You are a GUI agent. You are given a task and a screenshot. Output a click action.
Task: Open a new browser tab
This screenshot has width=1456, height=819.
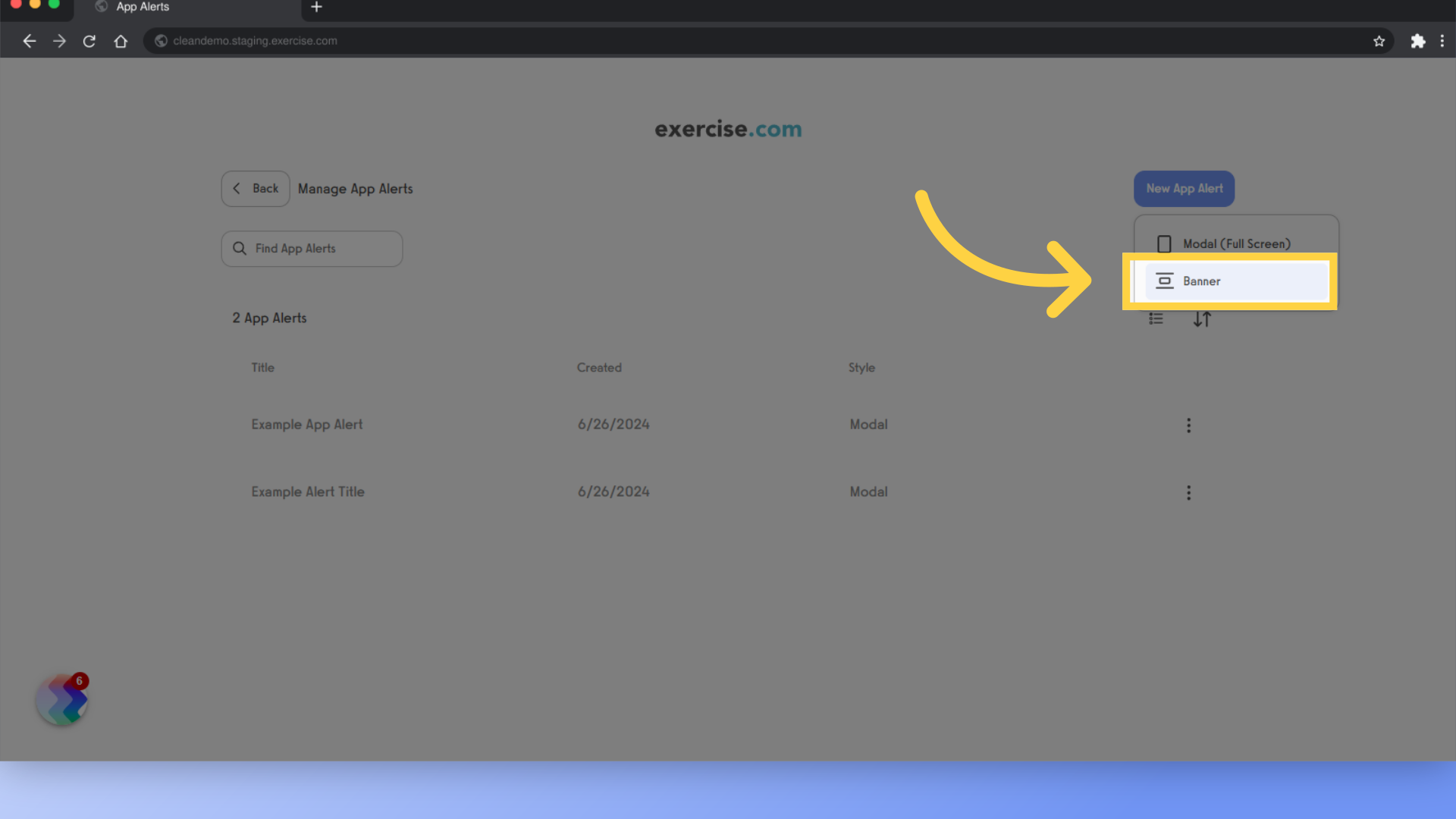coord(316,7)
